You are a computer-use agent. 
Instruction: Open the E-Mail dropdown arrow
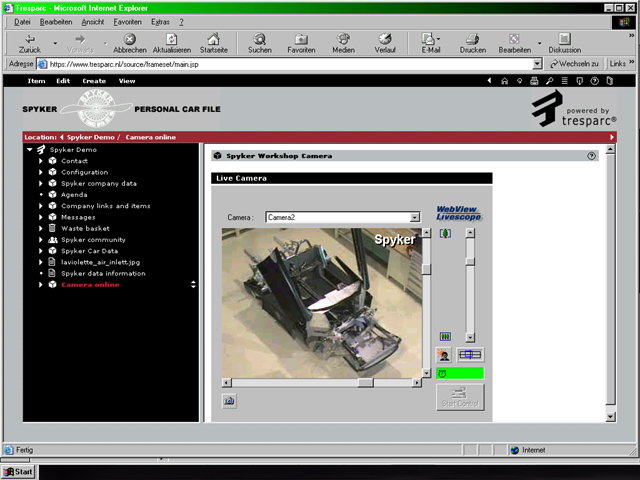tap(439, 39)
